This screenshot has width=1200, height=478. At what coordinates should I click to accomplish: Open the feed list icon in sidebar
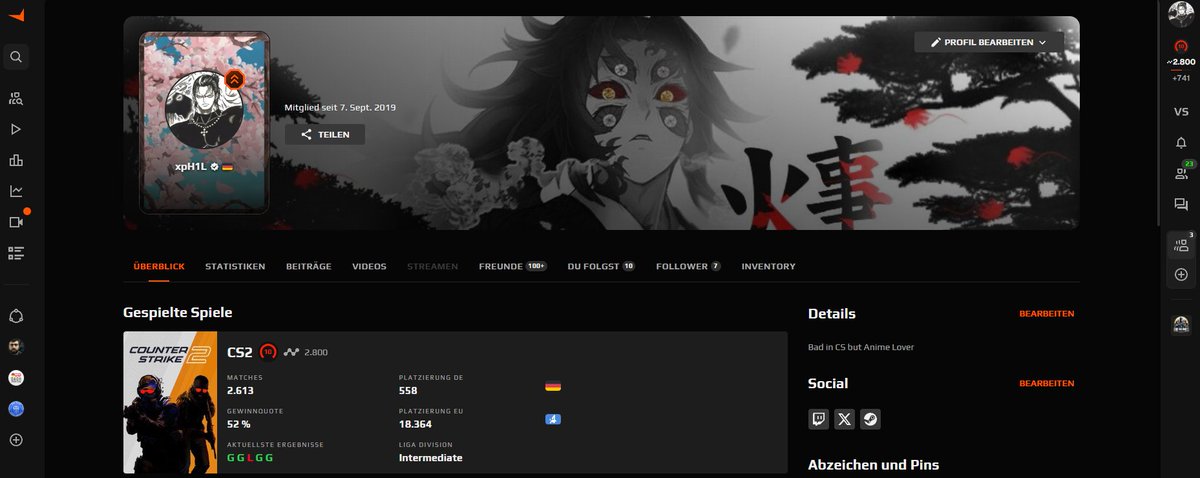click(16, 253)
